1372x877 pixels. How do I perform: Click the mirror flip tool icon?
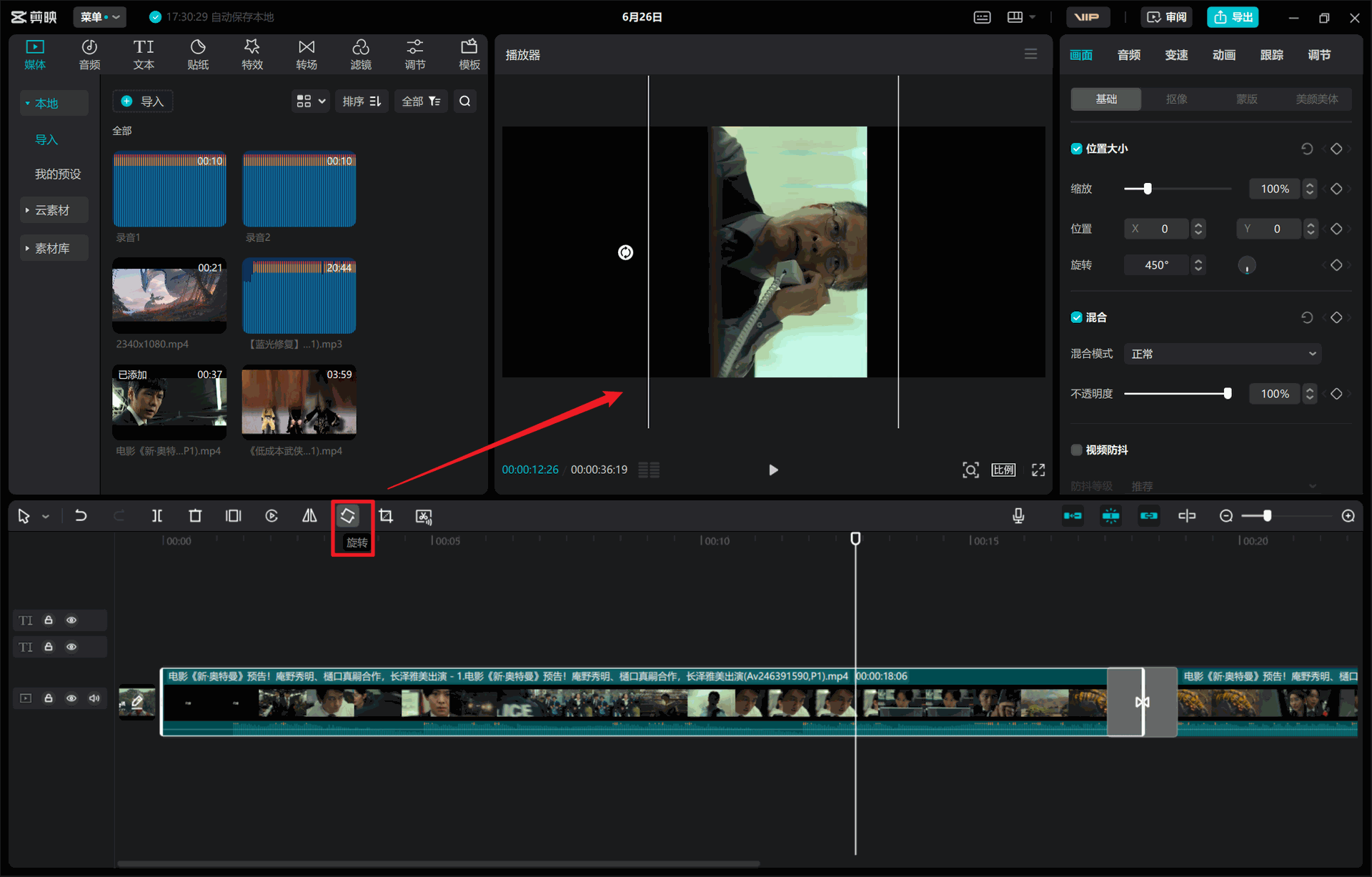[309, 516]
